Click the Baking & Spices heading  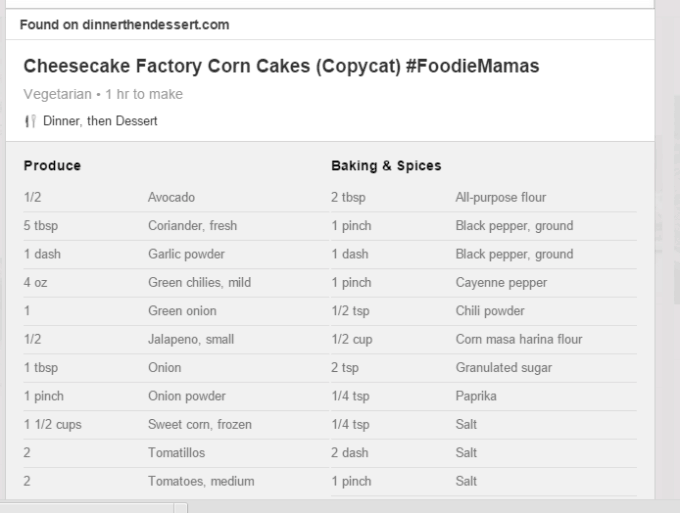pos(386,166)
